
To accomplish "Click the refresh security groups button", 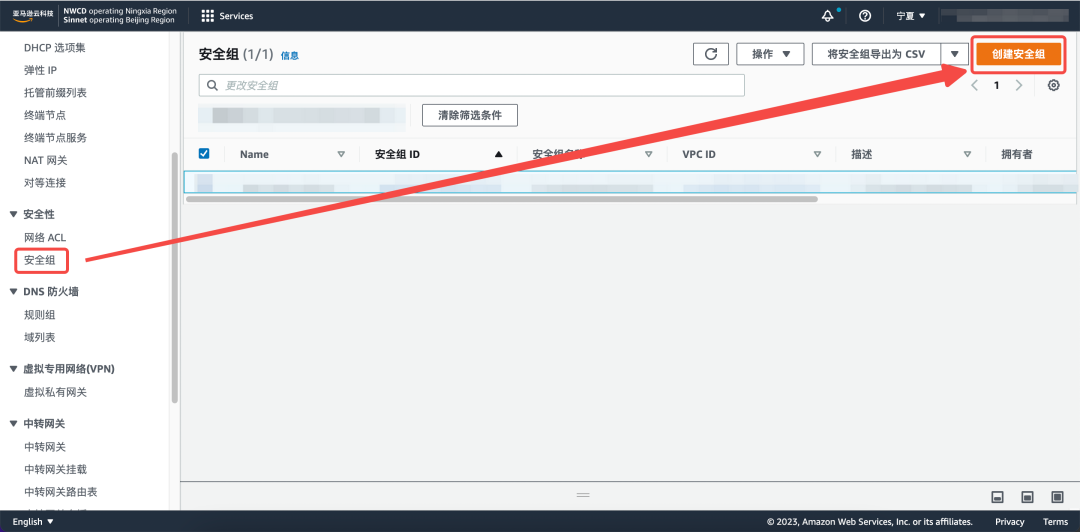I will [x=711, y=54].
